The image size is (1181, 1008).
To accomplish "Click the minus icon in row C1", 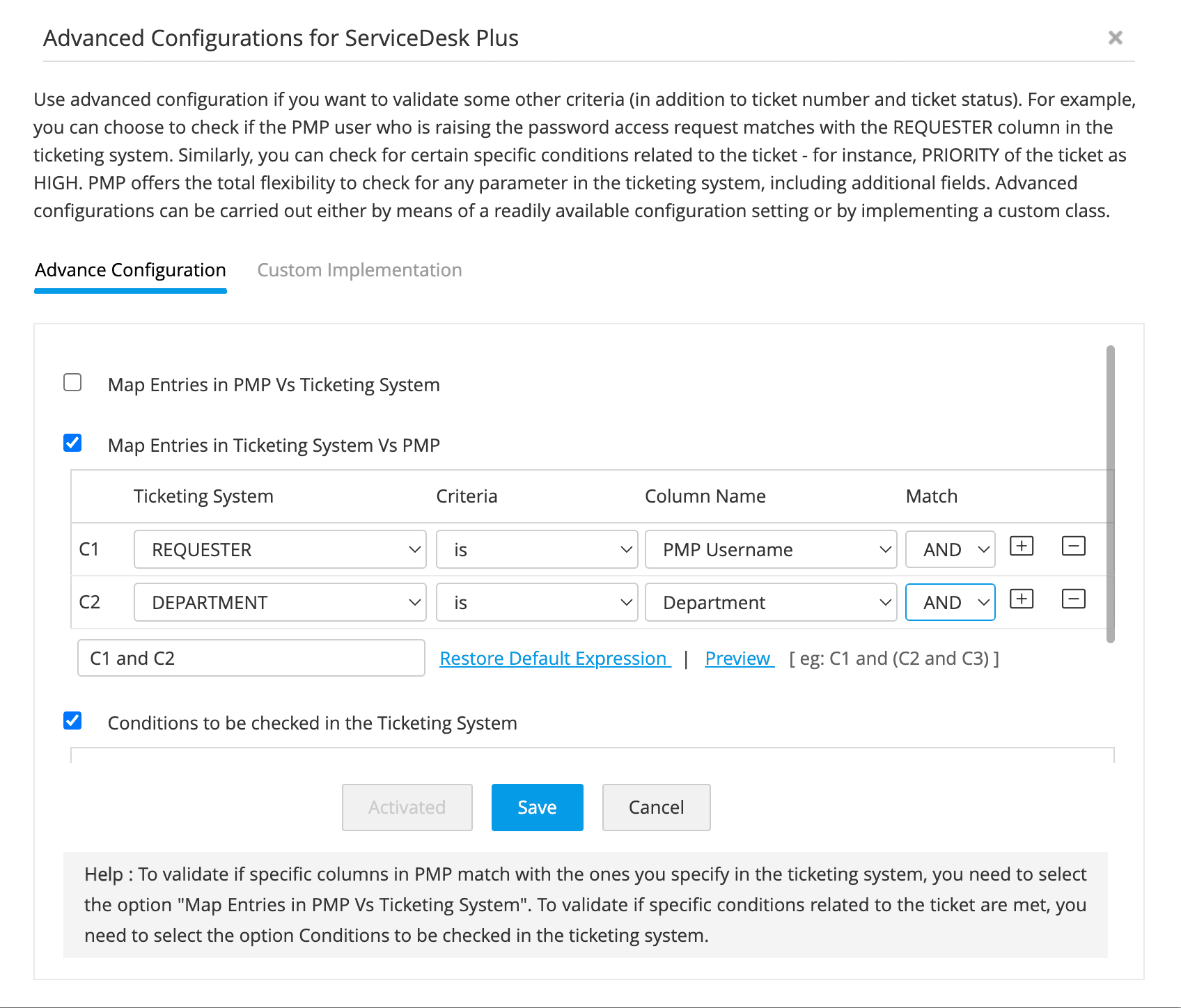I will point(1073,546).
